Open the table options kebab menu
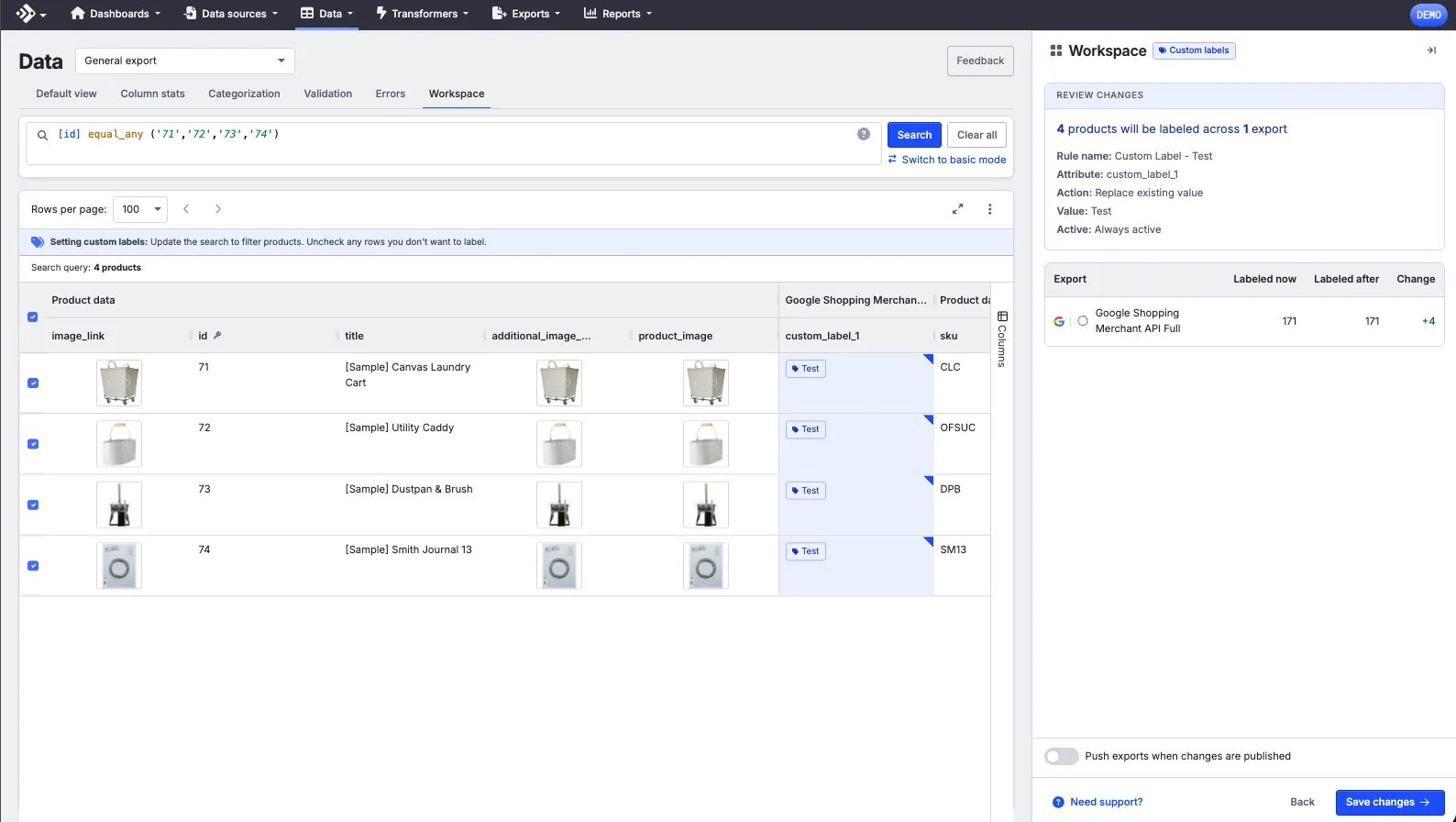 989,209
